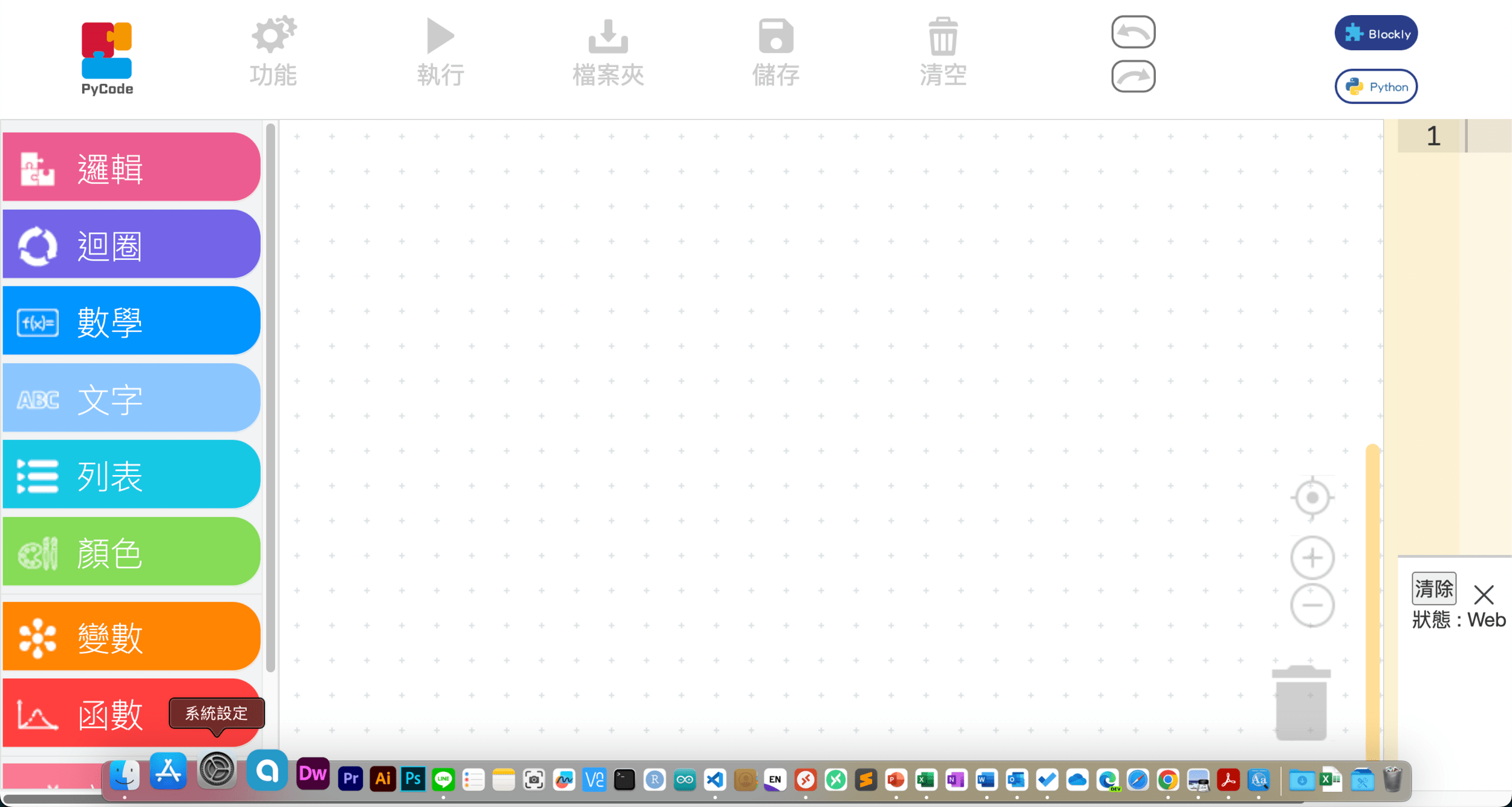Open the 檔案夾 folder download icon
The image size is (1512, 807).
click(608, 36)
